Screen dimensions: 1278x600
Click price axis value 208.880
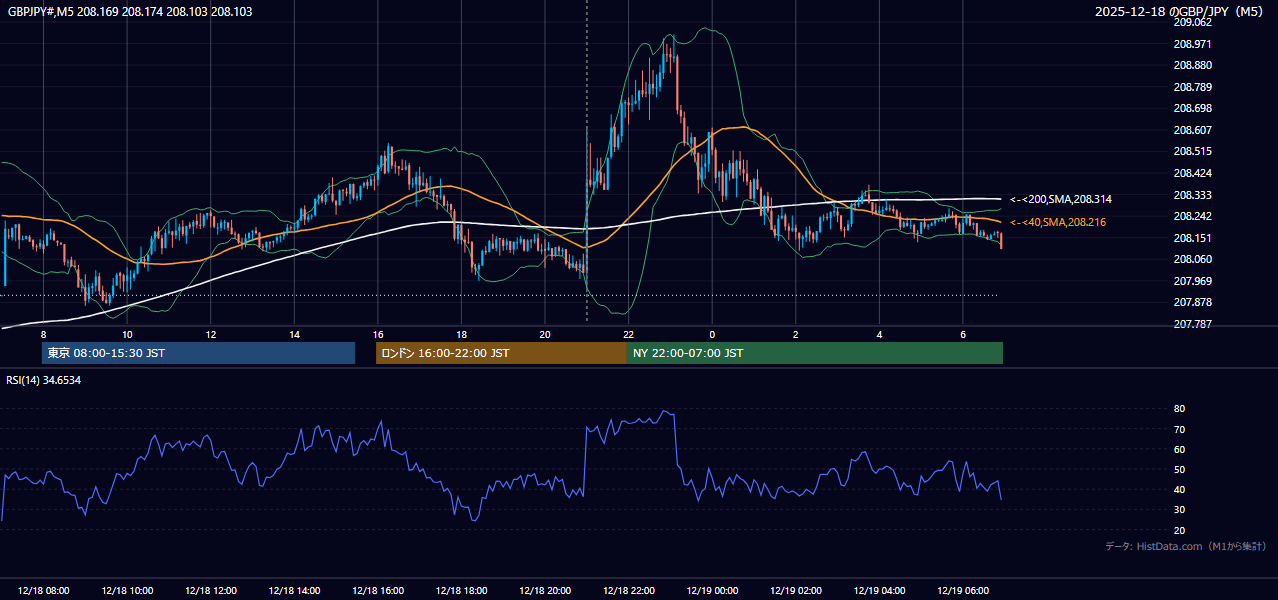[1192, 66]
